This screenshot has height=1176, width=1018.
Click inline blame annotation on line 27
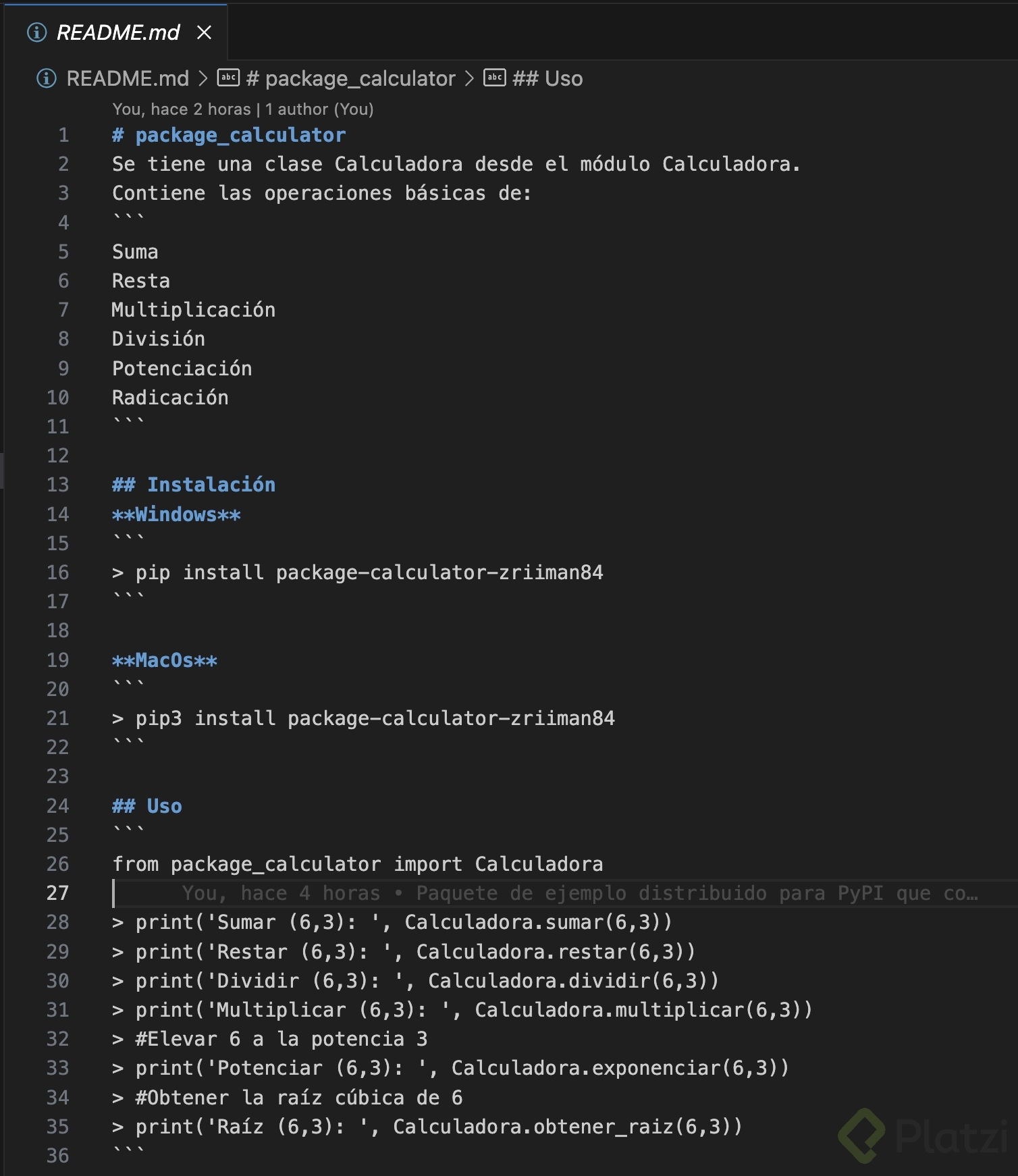[579, 893]
